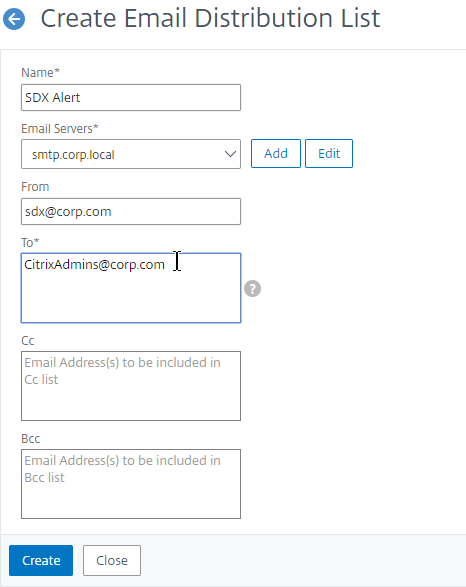
Task: Edit the selected email server
Action: coord(329,153)
